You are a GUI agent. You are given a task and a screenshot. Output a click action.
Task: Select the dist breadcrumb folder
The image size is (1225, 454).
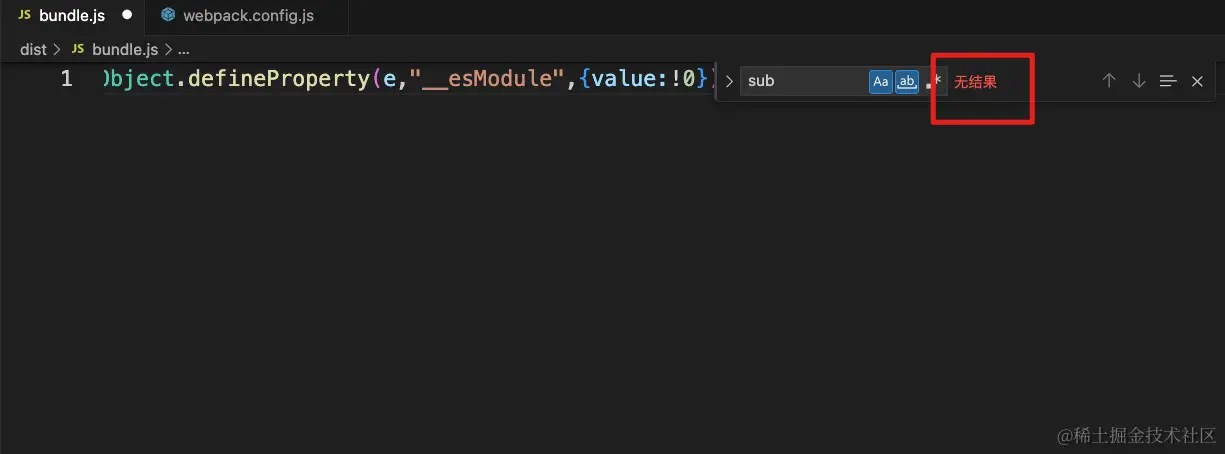click(33, 48)
